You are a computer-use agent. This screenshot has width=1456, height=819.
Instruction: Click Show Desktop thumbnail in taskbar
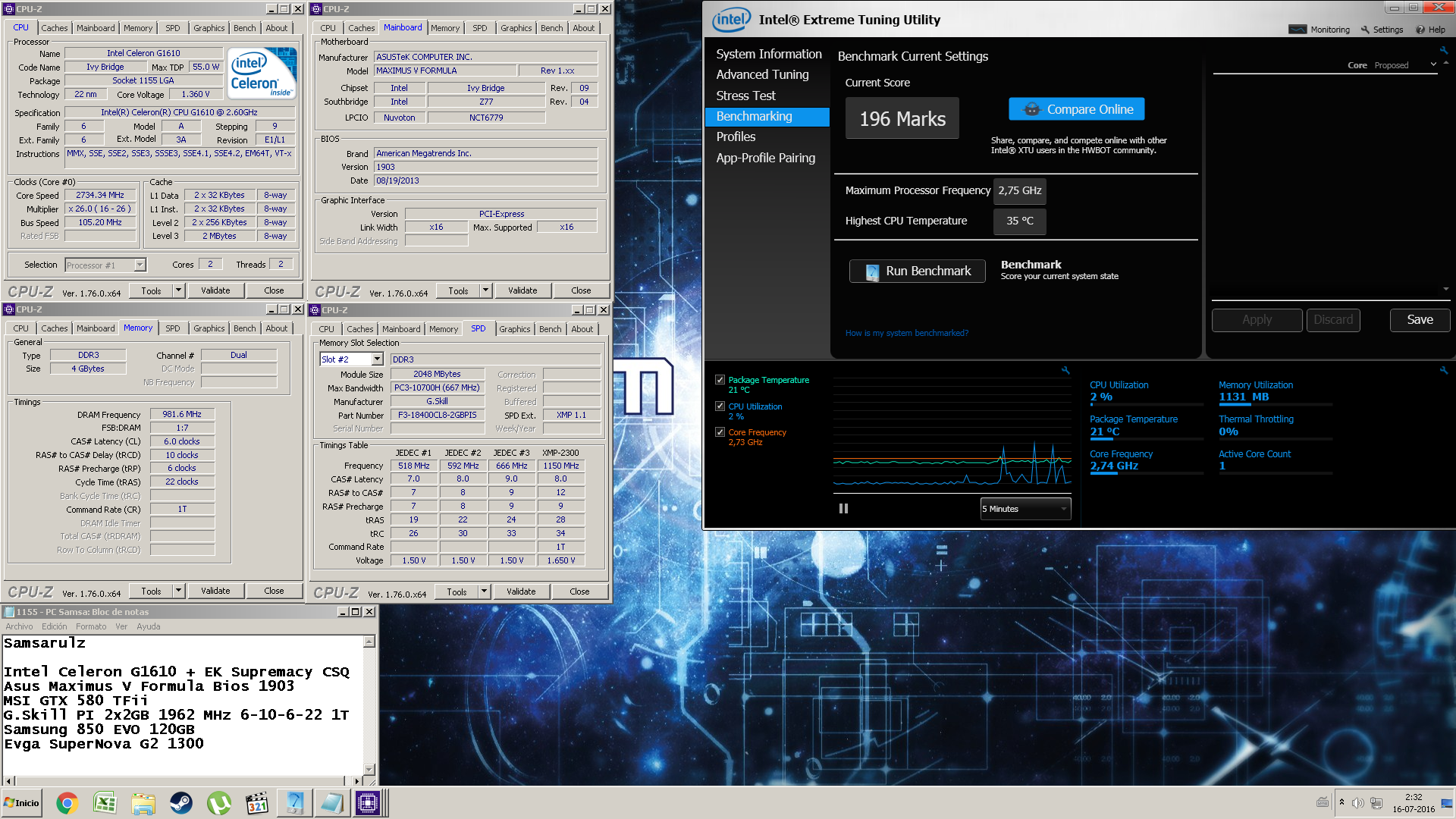1448,803
